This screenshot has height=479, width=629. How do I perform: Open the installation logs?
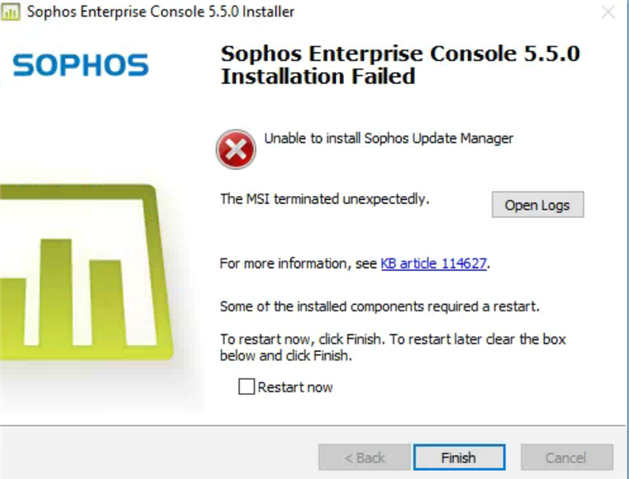[x=538, y=205]
